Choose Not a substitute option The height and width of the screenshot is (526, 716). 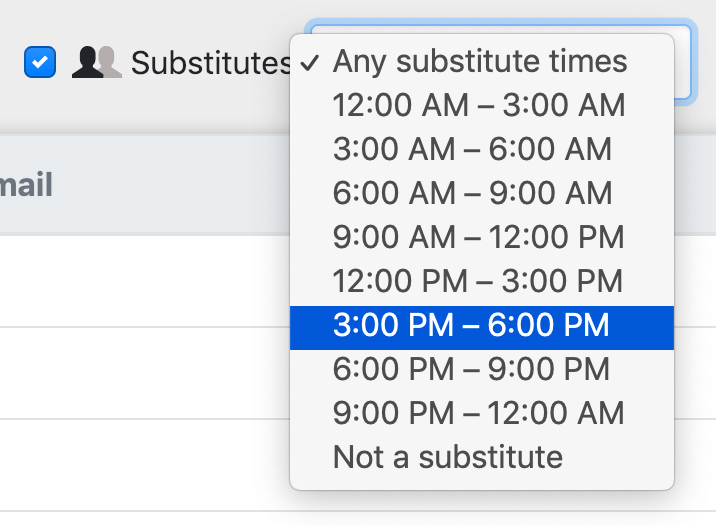pos(448,457)
